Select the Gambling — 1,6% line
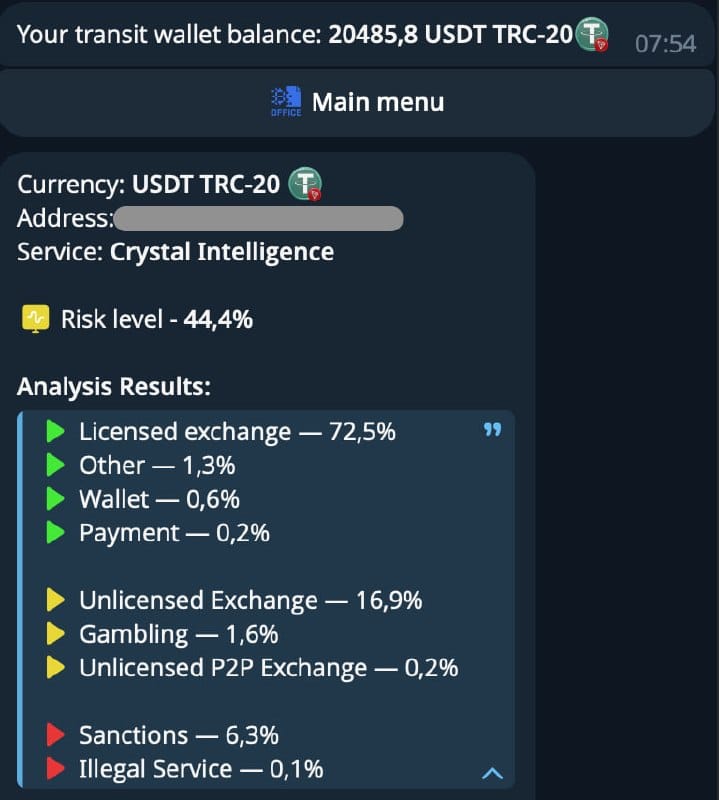This screenshot has height=800, width=719. pos(179,634)
